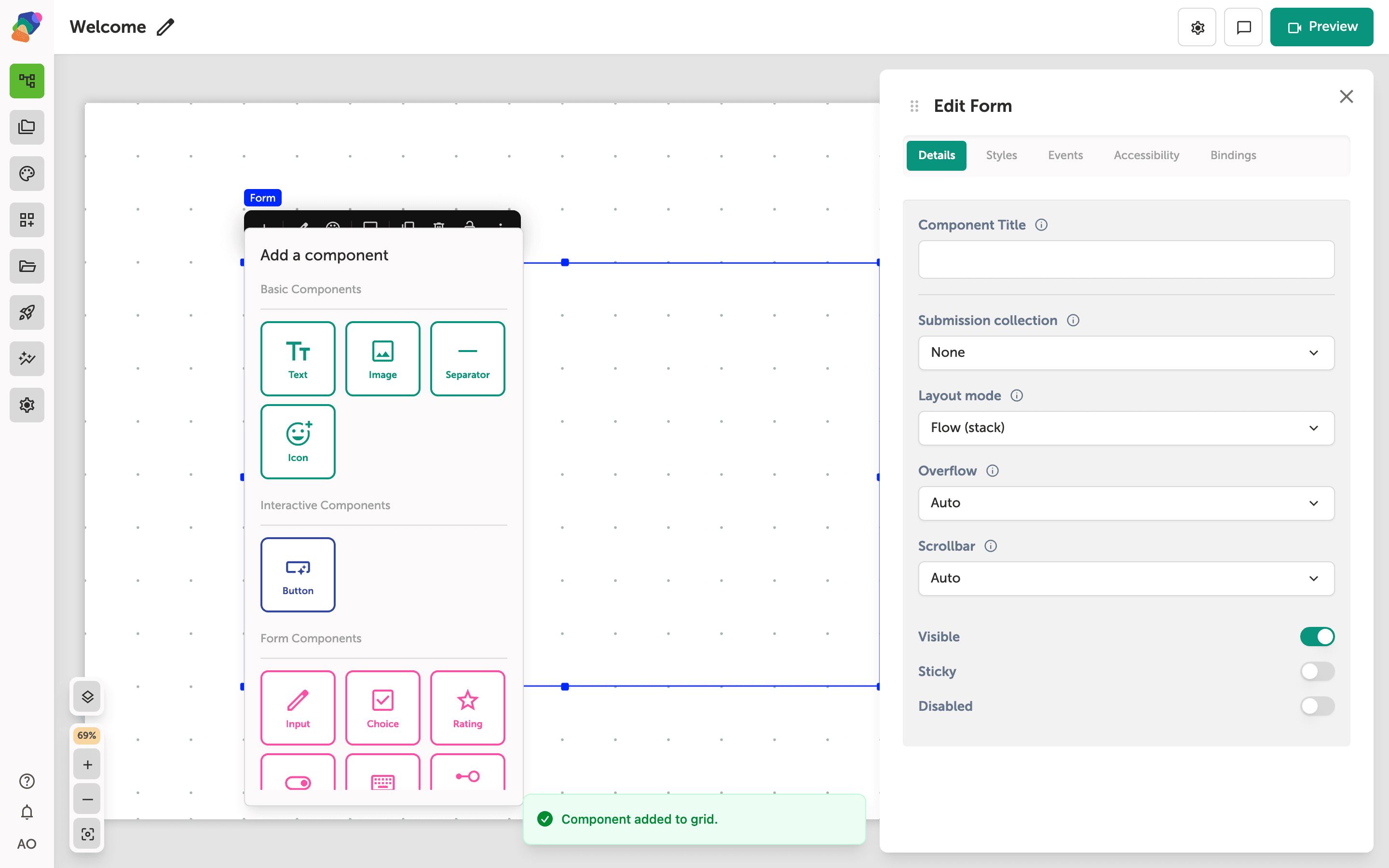Add a Separator component
The image size is (1389, 868).
[x=468, y=359]
